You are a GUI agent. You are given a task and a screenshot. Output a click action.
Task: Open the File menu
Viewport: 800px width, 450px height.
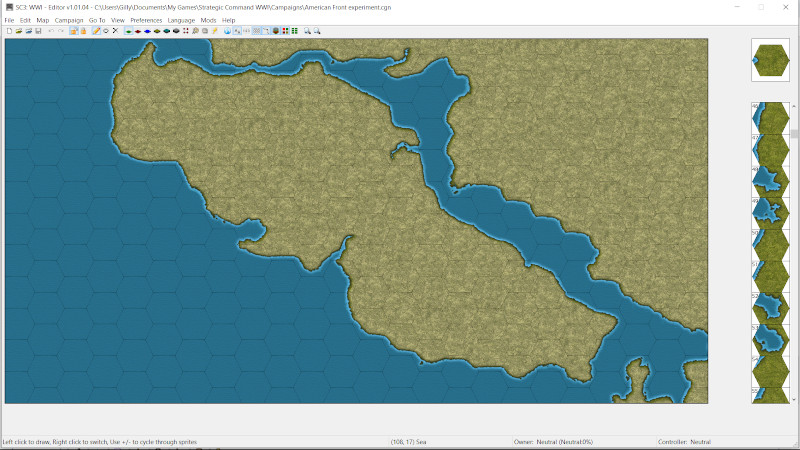9,20
